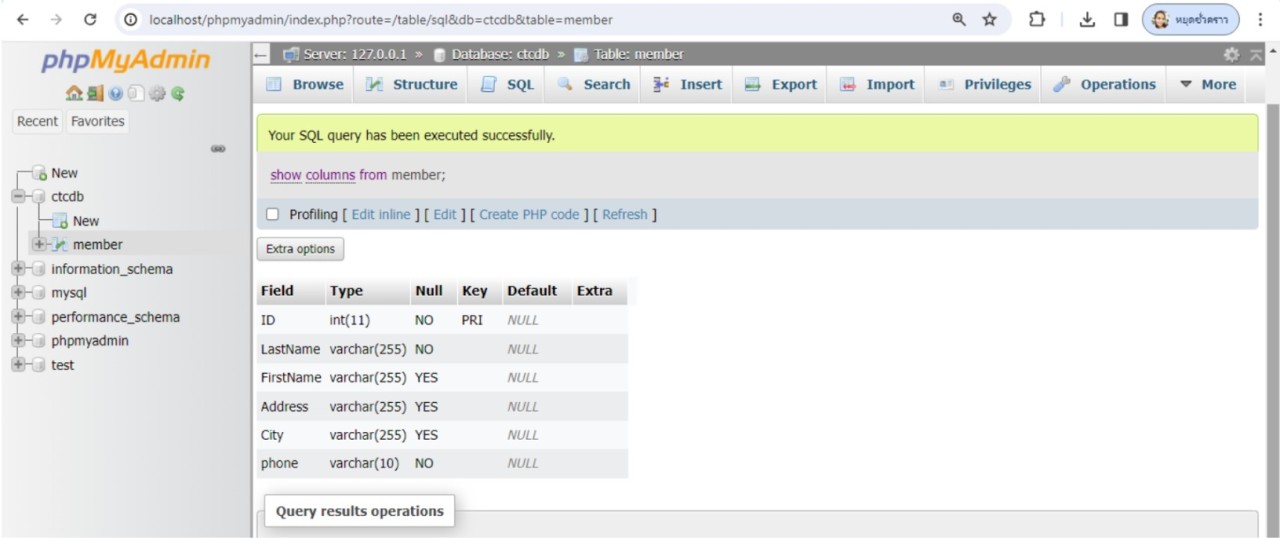Click the log out icon in sidebar
The image size is (1280, 538).
click(95, 94)
